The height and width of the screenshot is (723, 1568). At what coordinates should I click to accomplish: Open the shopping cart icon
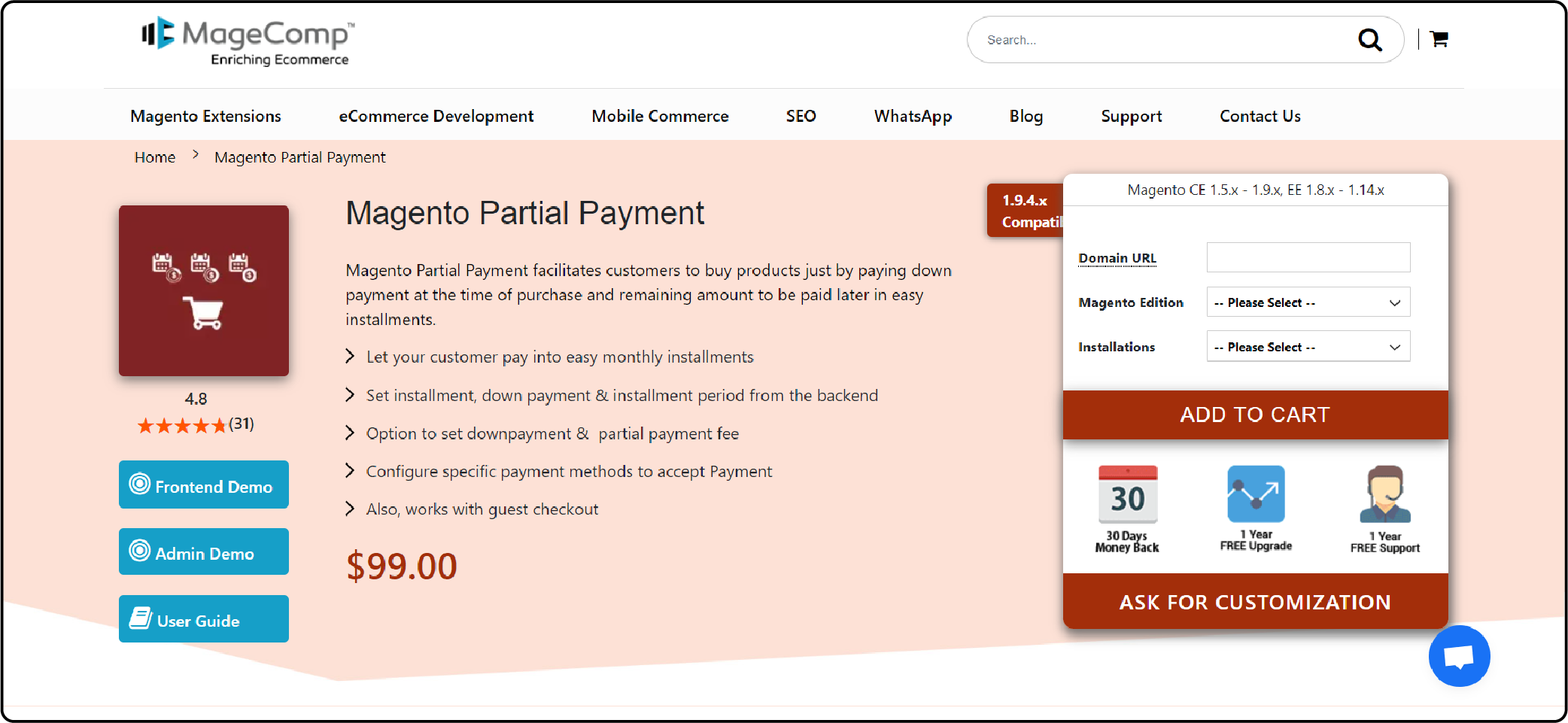pyautogui.click(x=1439, y=39)
